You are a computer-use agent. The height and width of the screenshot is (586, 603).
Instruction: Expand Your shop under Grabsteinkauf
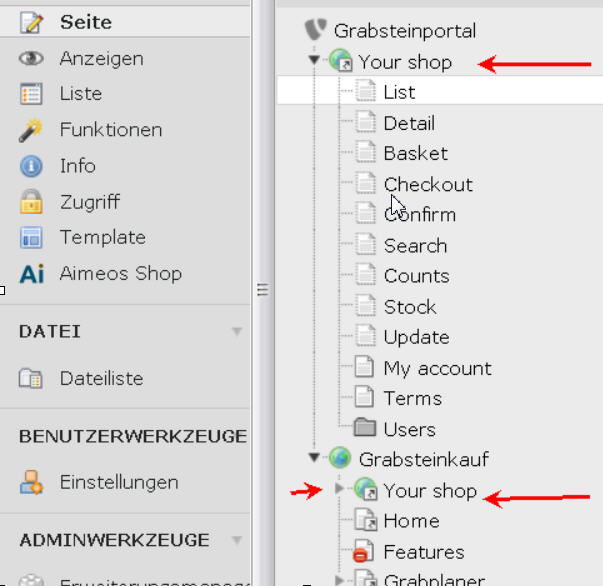[x=340, y=491]
